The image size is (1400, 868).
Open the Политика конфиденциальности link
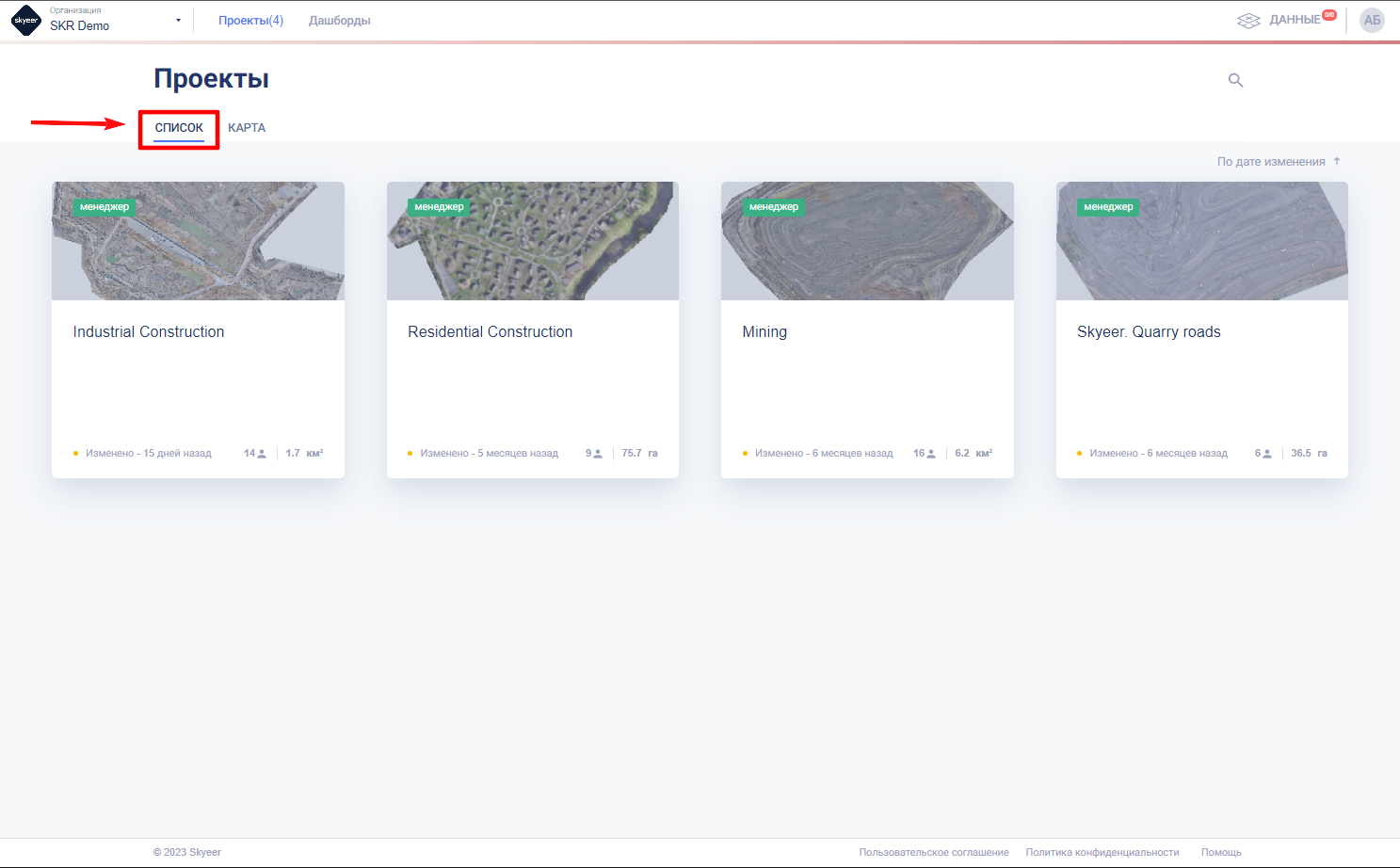[1102, 853]
